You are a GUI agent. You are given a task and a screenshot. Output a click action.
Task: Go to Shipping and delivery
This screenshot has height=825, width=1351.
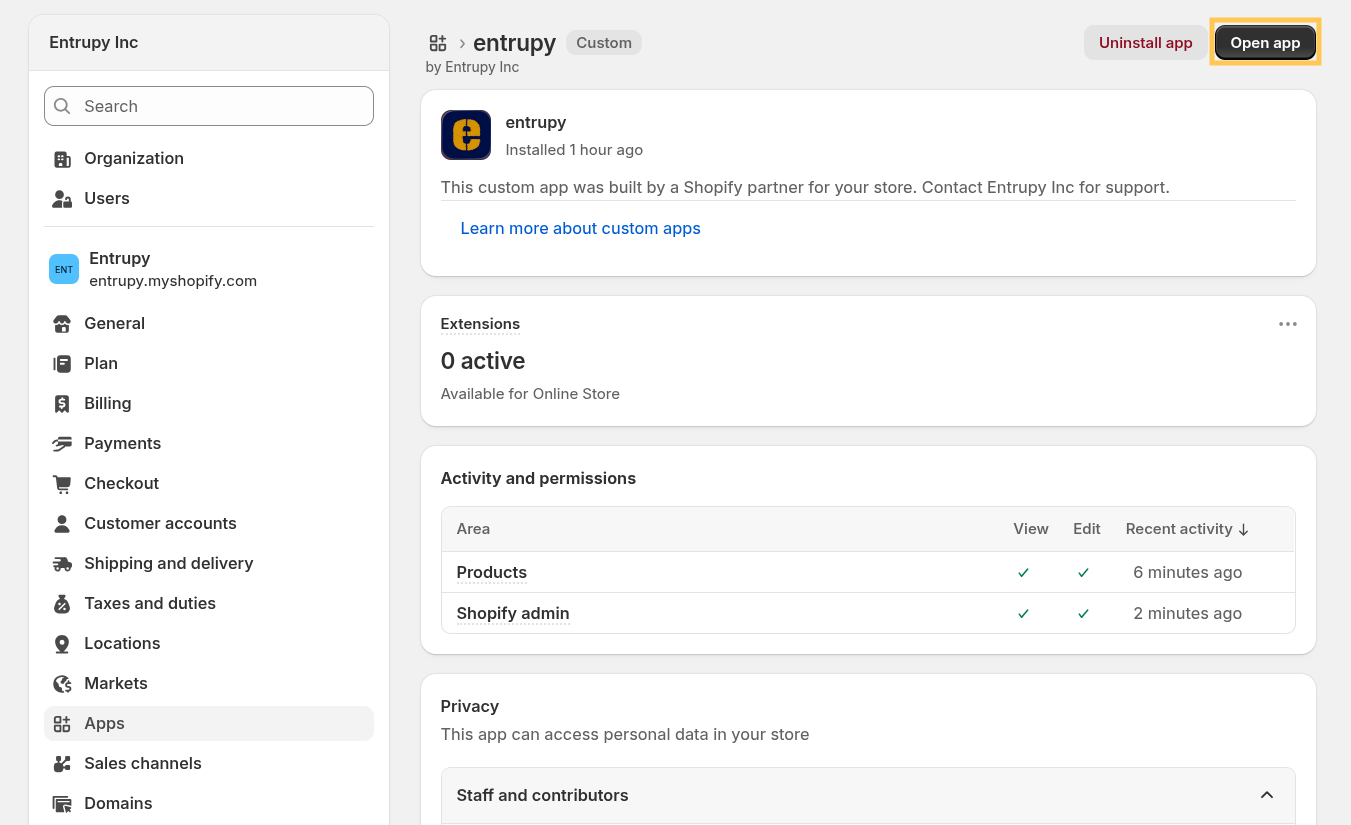(x=209, y=564)
